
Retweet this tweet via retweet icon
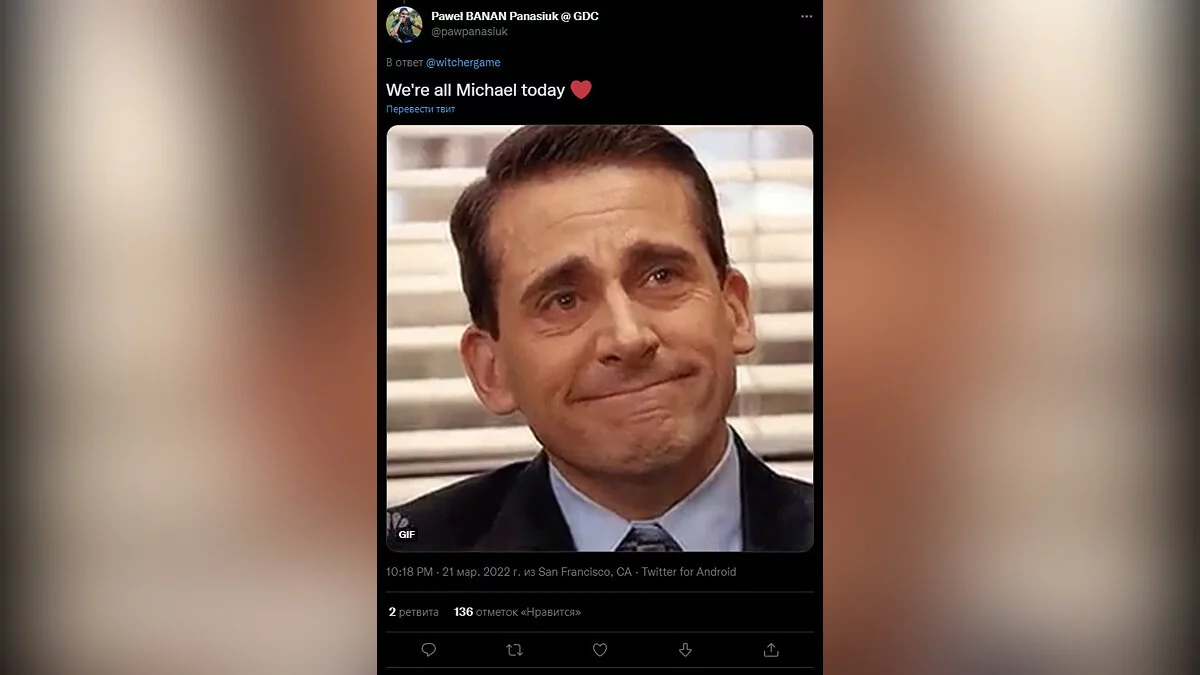pos(514,650)
